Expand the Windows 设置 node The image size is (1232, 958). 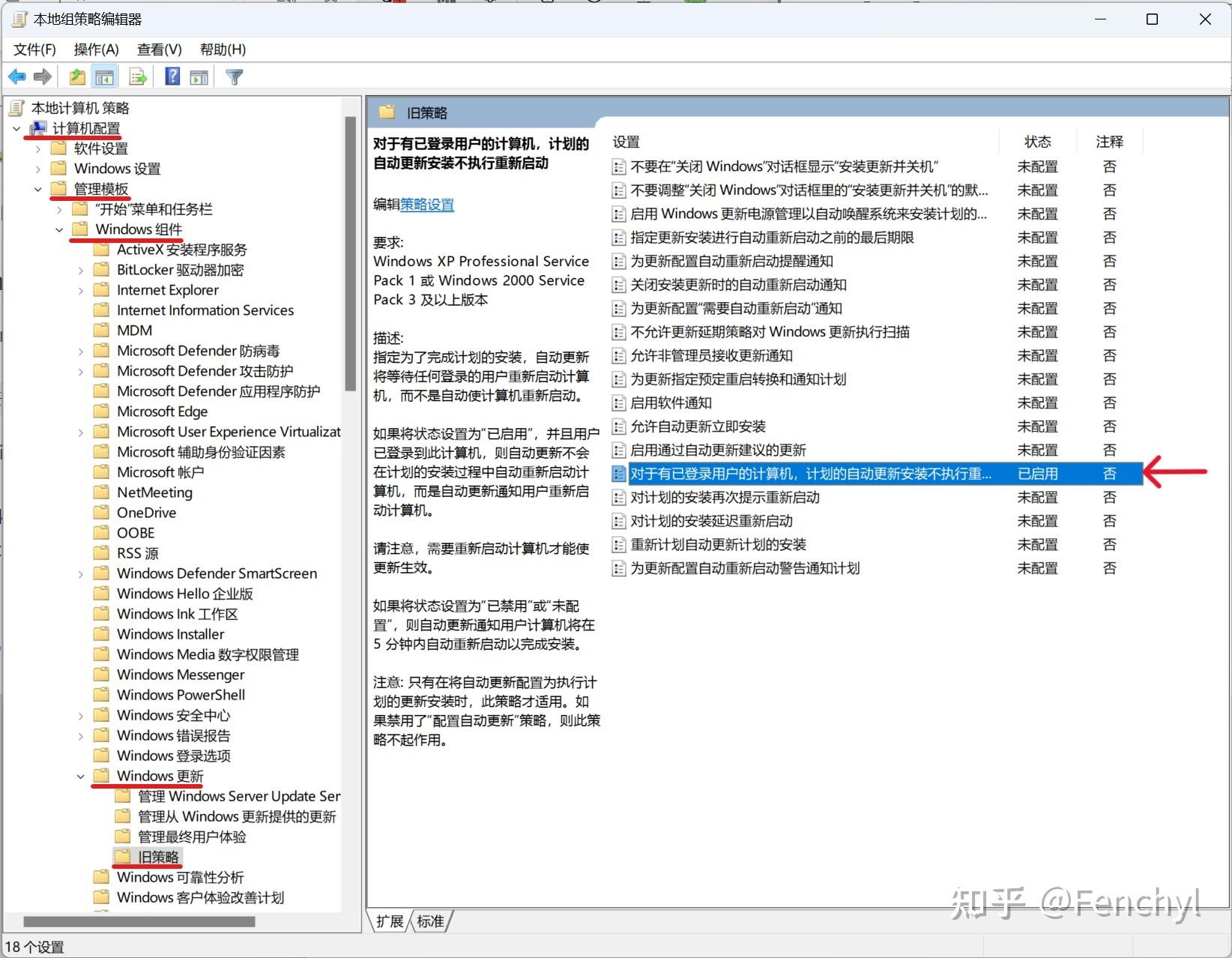38,169
